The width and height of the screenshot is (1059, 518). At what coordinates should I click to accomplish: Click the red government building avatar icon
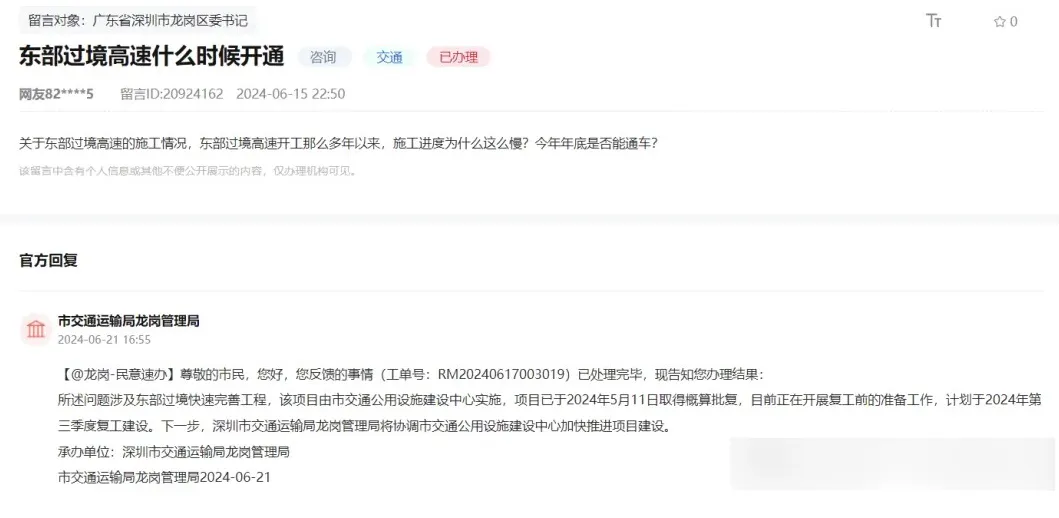[36, 330]
